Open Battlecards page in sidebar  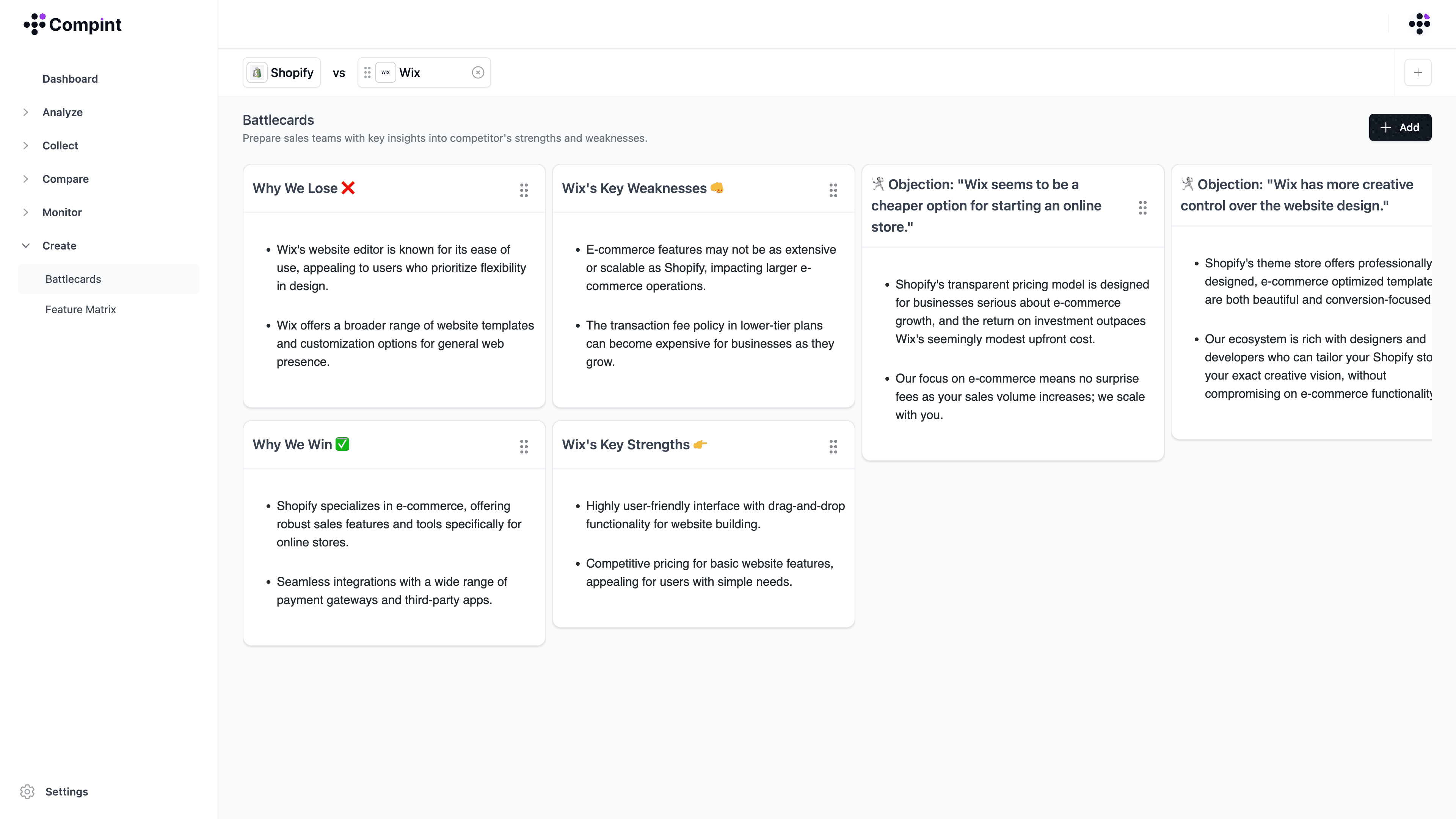click(108, 279)
